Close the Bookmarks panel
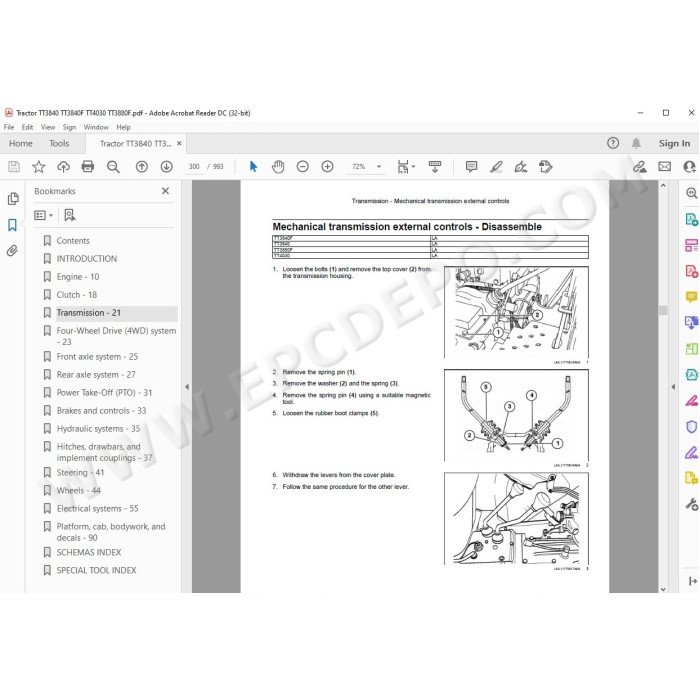Screen dimensions: 700x700 pos(165,191)
